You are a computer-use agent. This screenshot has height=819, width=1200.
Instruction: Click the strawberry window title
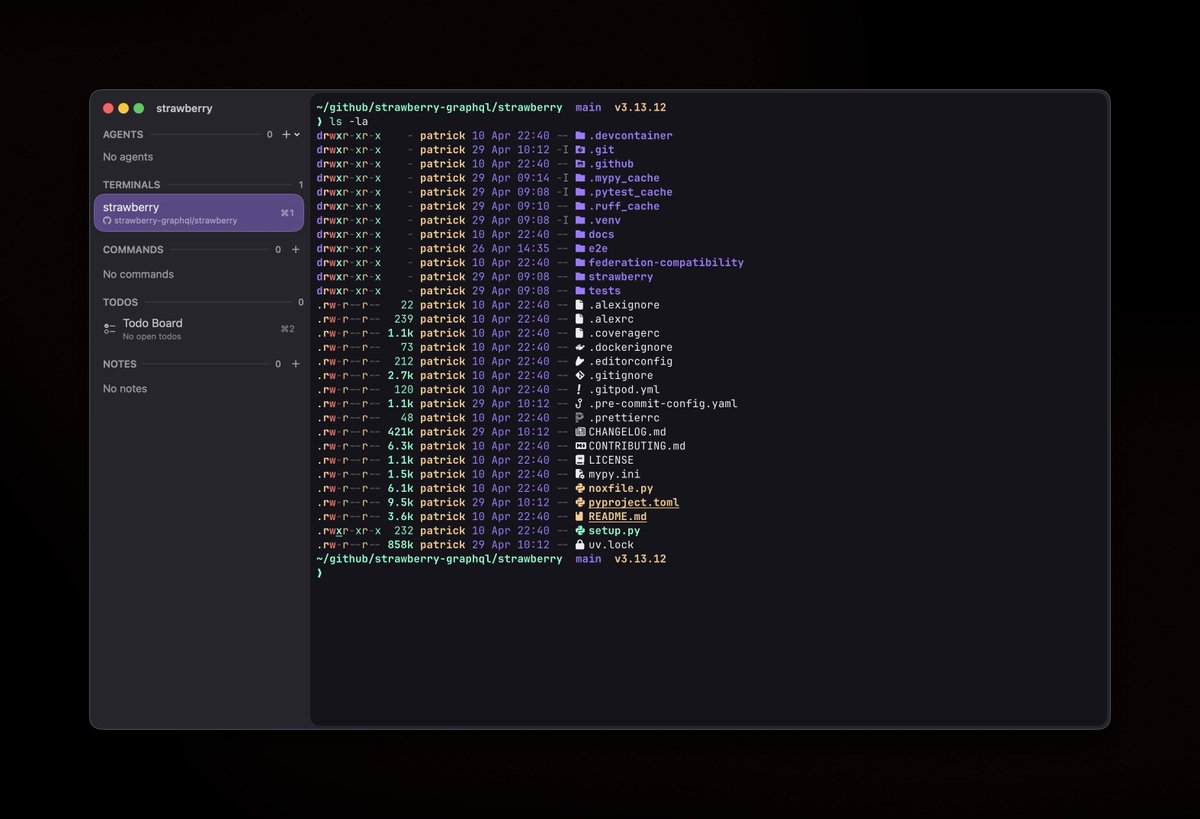[184, 108]
